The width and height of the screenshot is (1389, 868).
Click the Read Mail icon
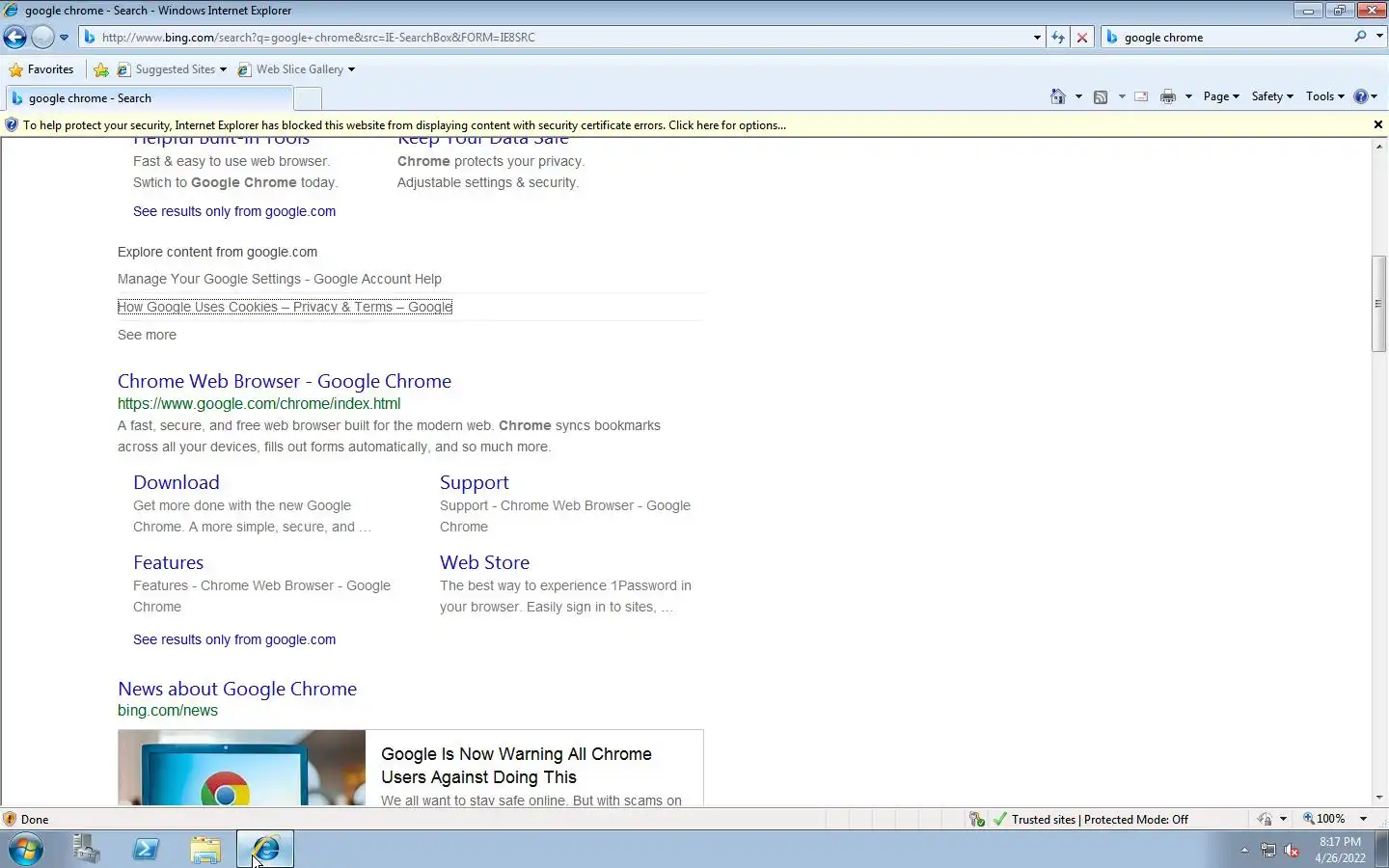[x=1141, y=96]
